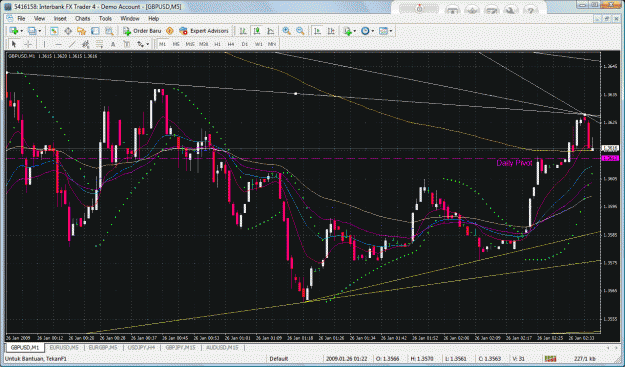Select the Equidistant Channel tool

coord(85,44)
